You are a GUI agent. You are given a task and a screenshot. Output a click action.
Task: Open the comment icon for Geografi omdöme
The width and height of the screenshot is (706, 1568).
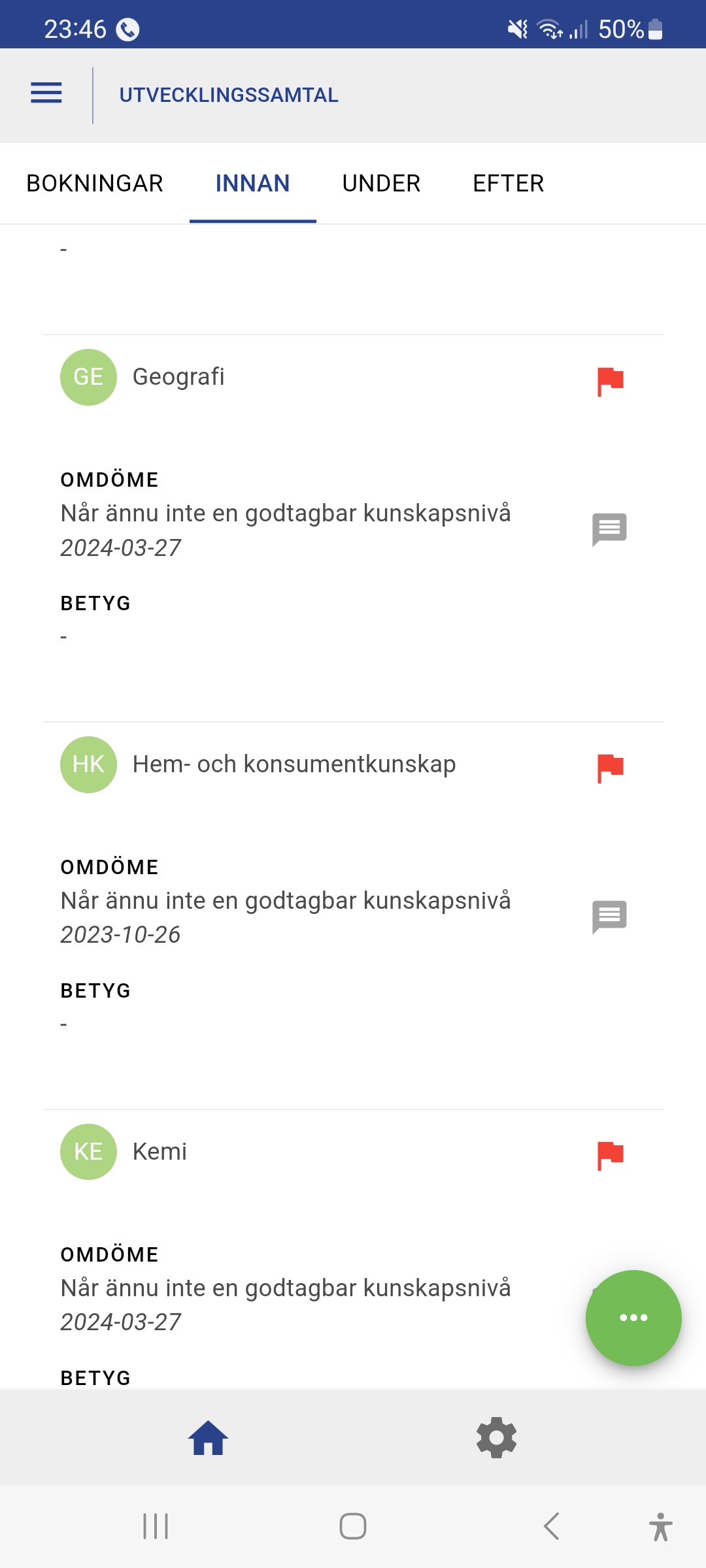(x=609, y=529)
